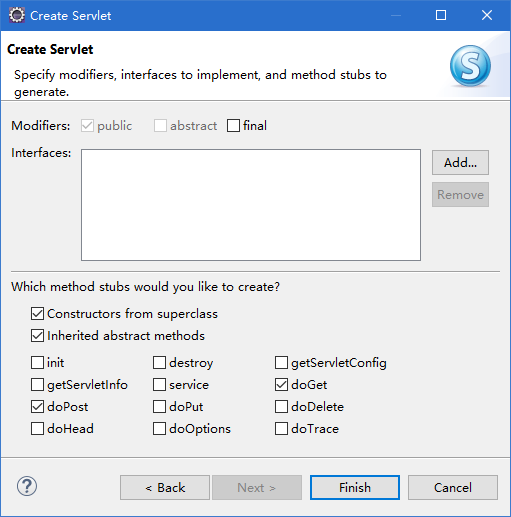Click Add... to add an interface
The width and height of the screenshot is (511, 517).
pyautogui.click(x=460, y=163)
